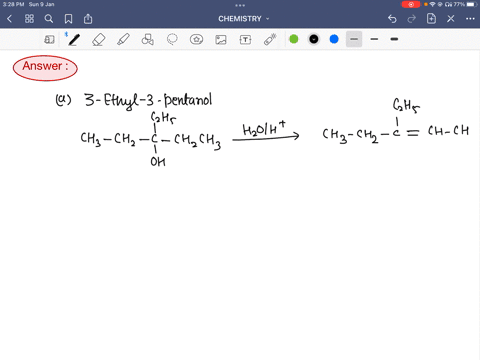This screenshot has width=480, height=360.
Task: Open the search tool
Action: coord(49,19)
